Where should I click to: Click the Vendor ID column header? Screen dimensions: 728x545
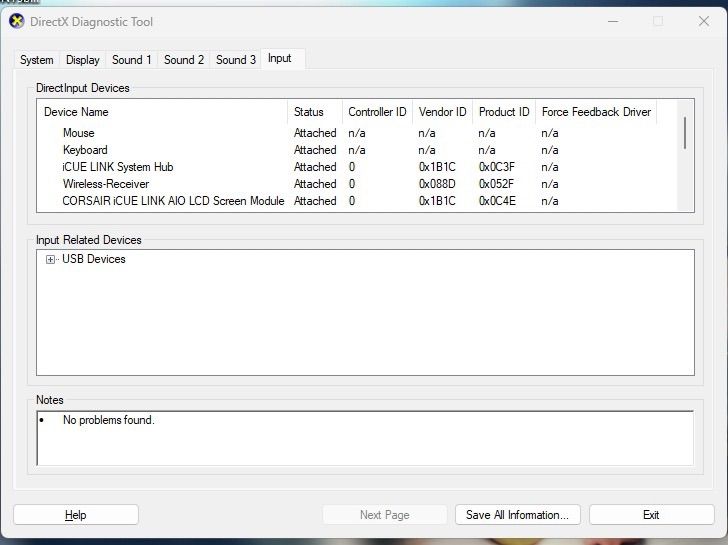pos(442,112)
